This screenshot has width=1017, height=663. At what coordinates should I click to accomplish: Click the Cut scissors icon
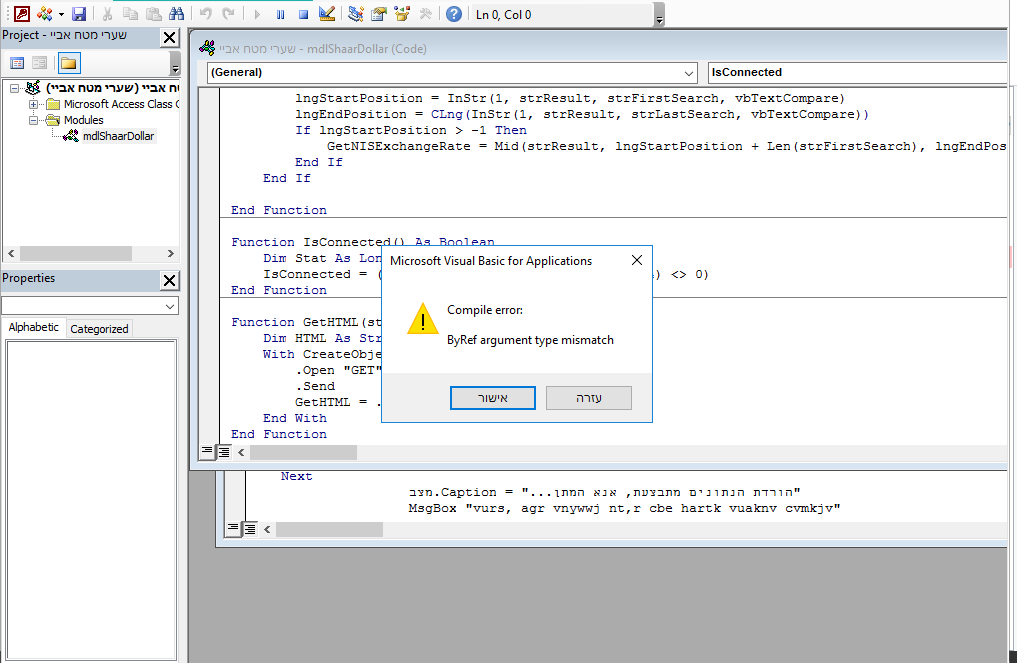click(108, 14)
